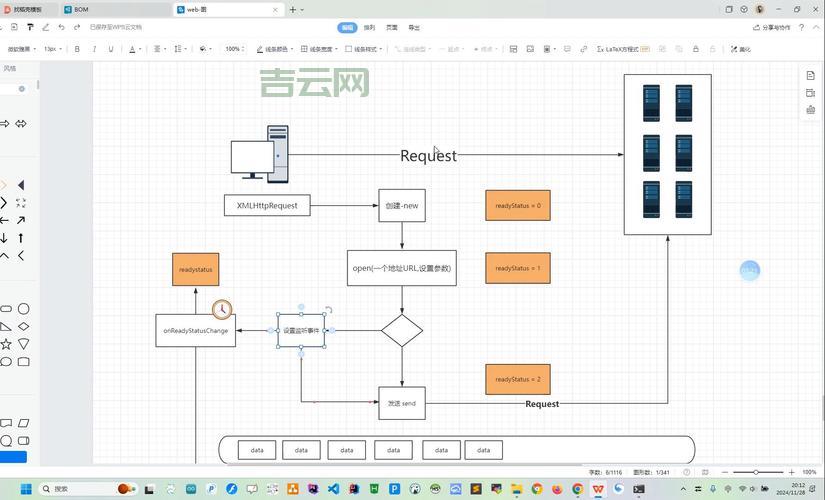This screenshot has height=500, width=825.
Task: Insert a hyperlink using the link icon
Action: click(583, 48)
